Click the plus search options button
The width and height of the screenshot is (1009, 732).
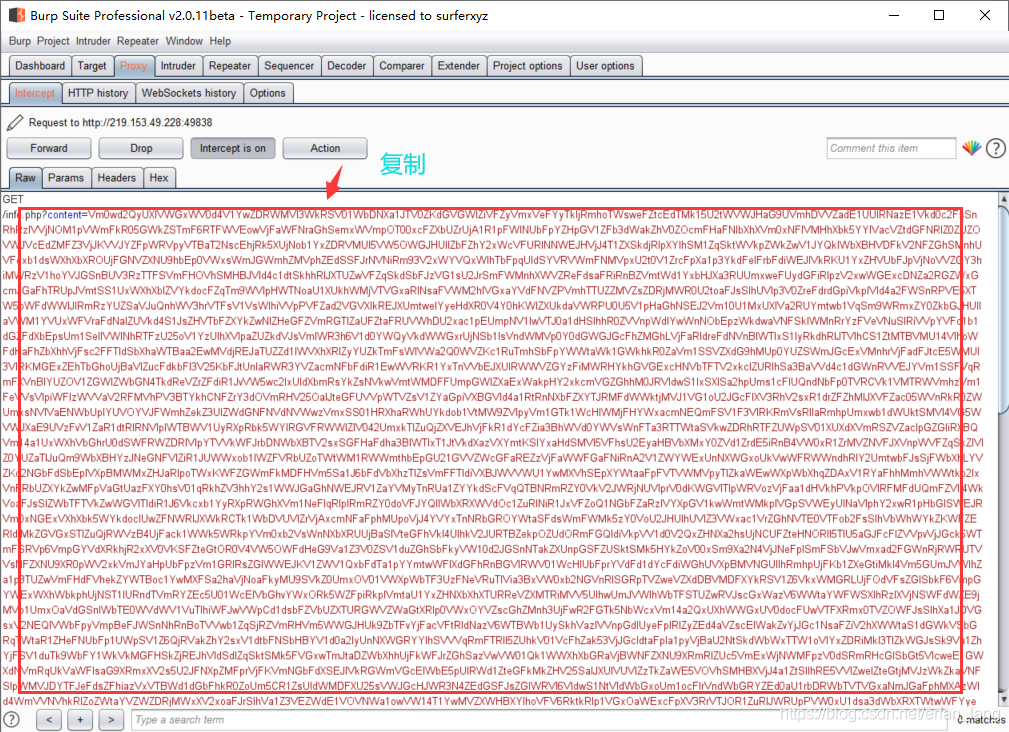(80, 720)
